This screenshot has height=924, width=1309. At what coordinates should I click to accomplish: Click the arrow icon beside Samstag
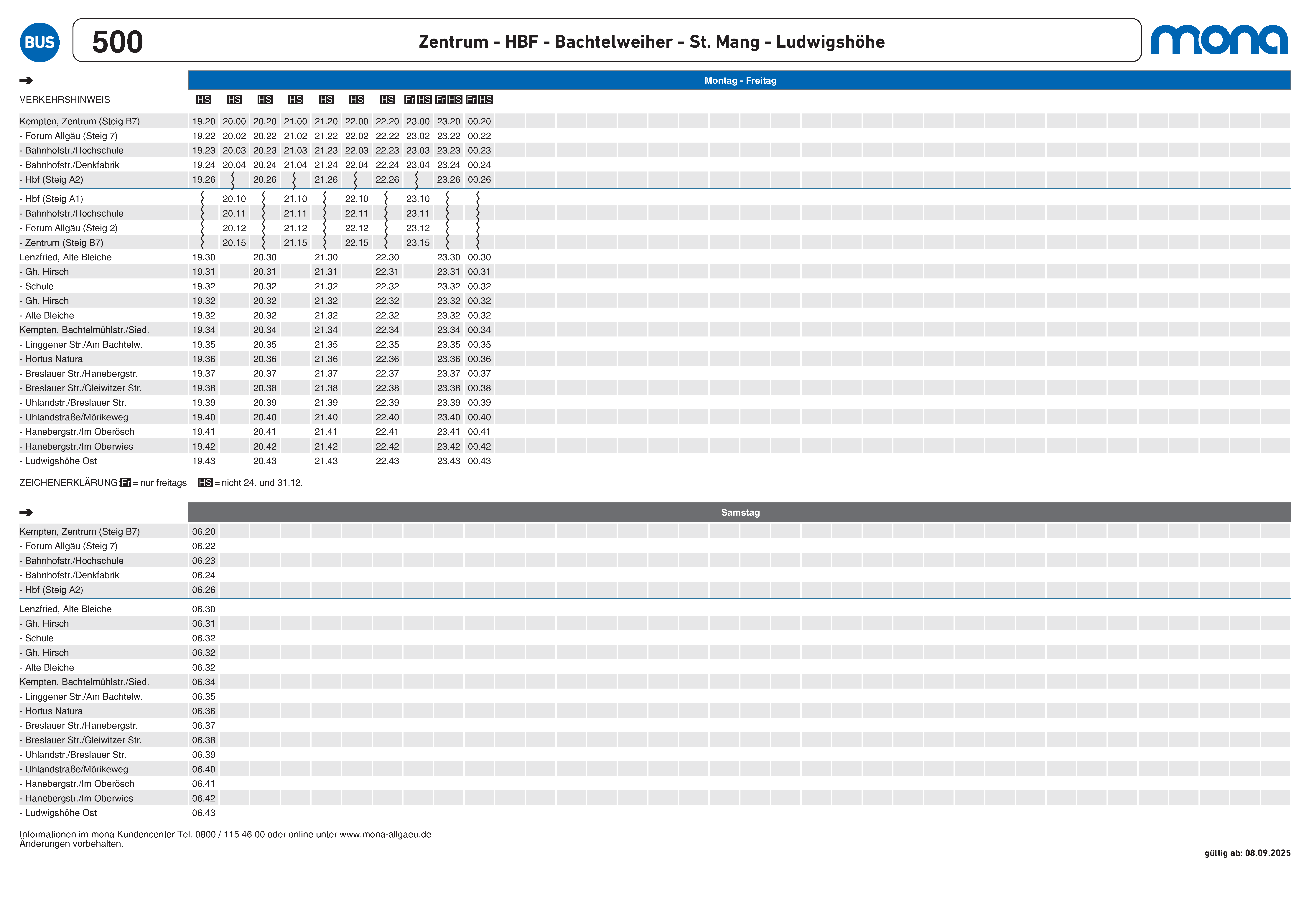[x=26, y=512]
